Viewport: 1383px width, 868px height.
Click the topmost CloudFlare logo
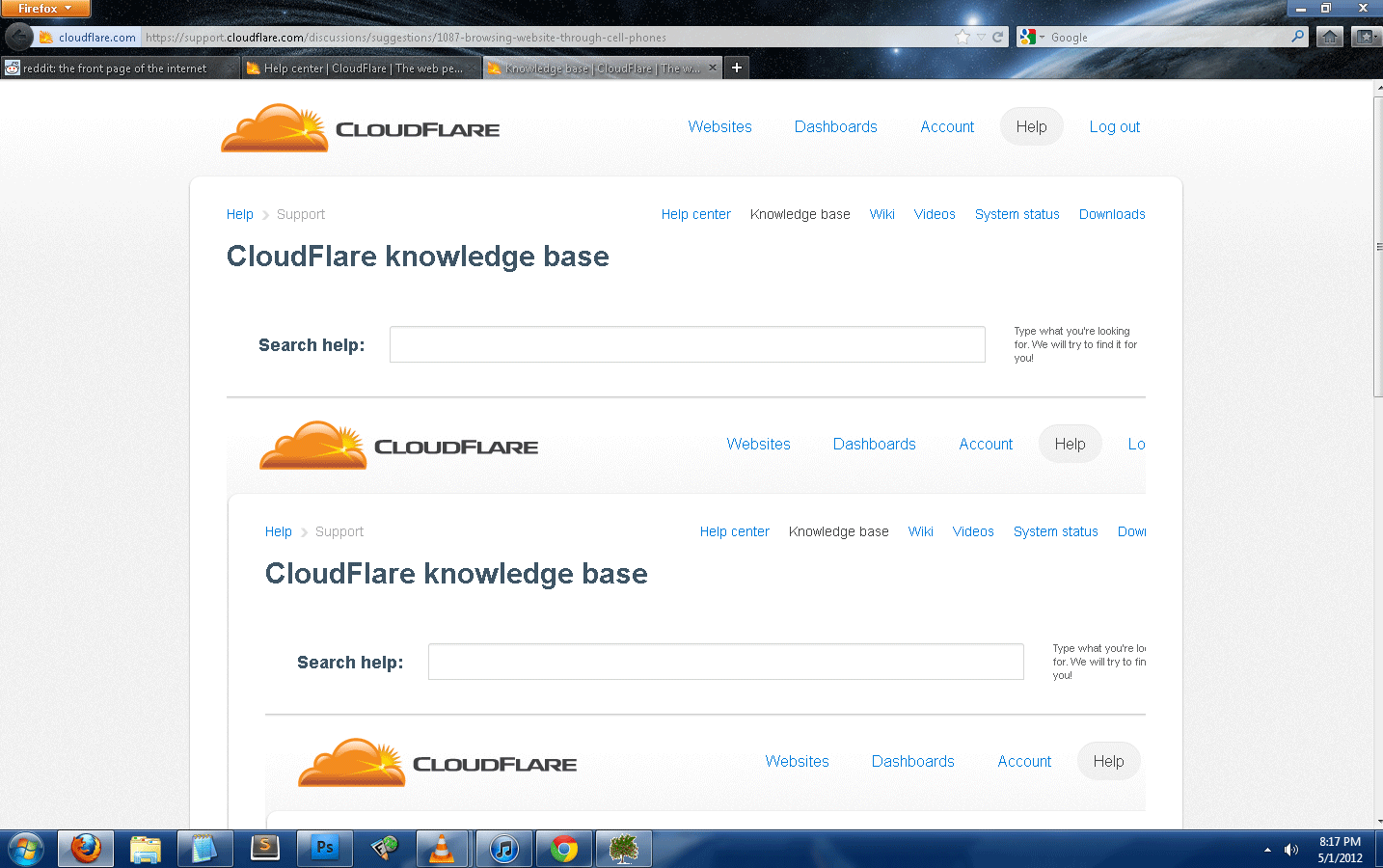pyautogui.click(x=360, y=127)
